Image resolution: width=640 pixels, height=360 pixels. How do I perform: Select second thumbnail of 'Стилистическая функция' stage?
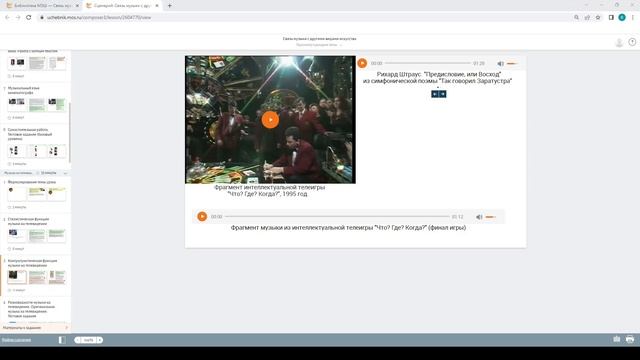pos(37,235)
